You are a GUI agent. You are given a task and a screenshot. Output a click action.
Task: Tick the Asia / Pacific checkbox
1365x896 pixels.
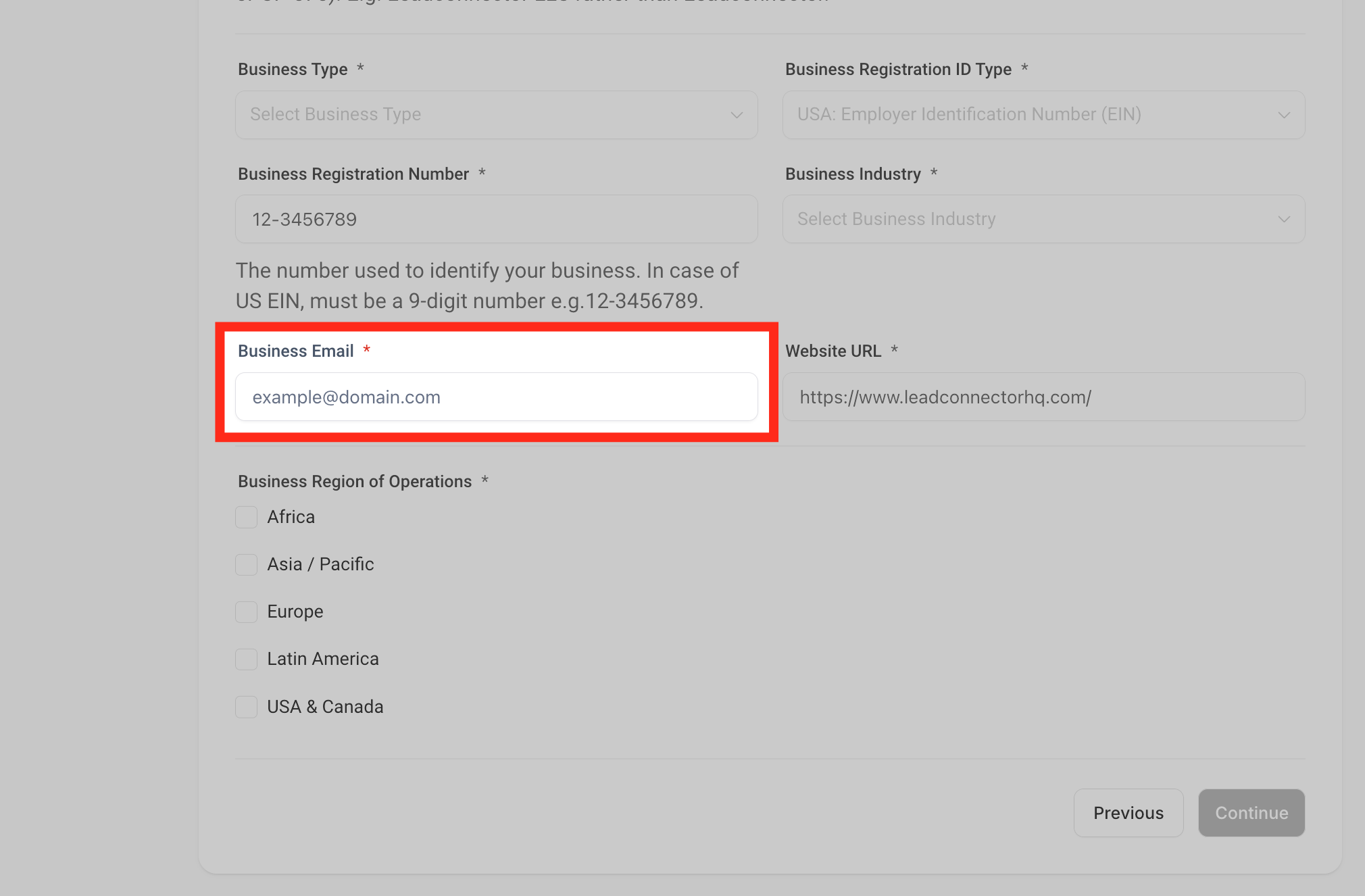246,564
